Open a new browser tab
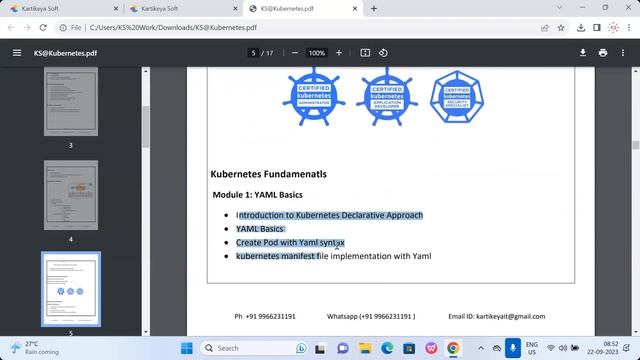640x360 pixels. tap(374, 9)
